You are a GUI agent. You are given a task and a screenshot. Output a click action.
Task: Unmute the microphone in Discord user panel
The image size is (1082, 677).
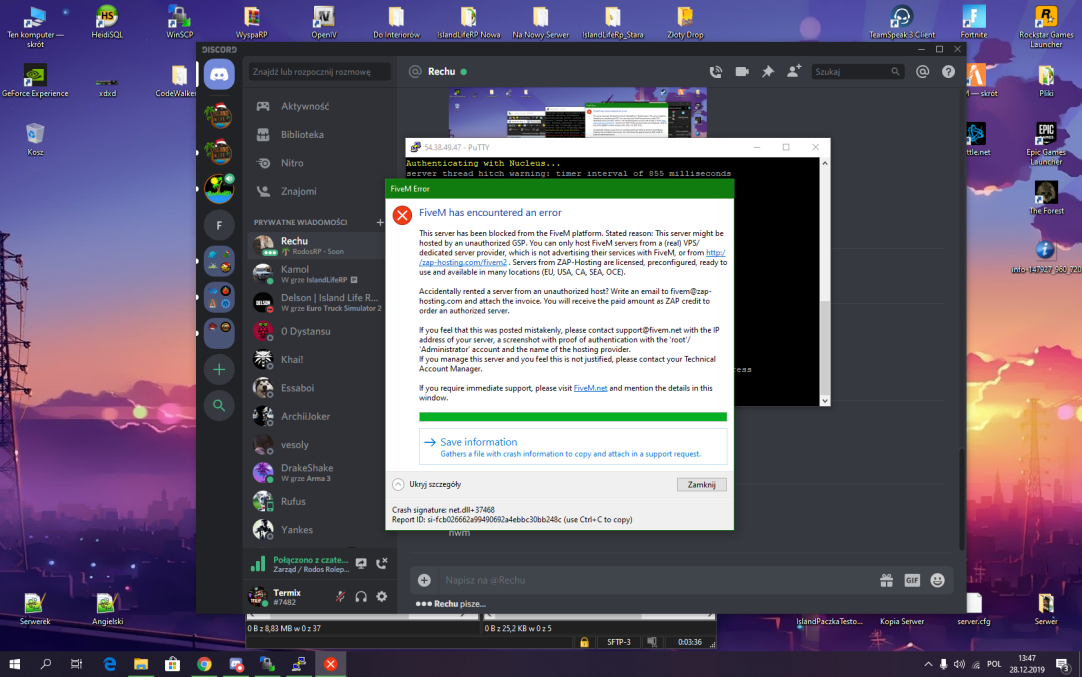(341, 597)
